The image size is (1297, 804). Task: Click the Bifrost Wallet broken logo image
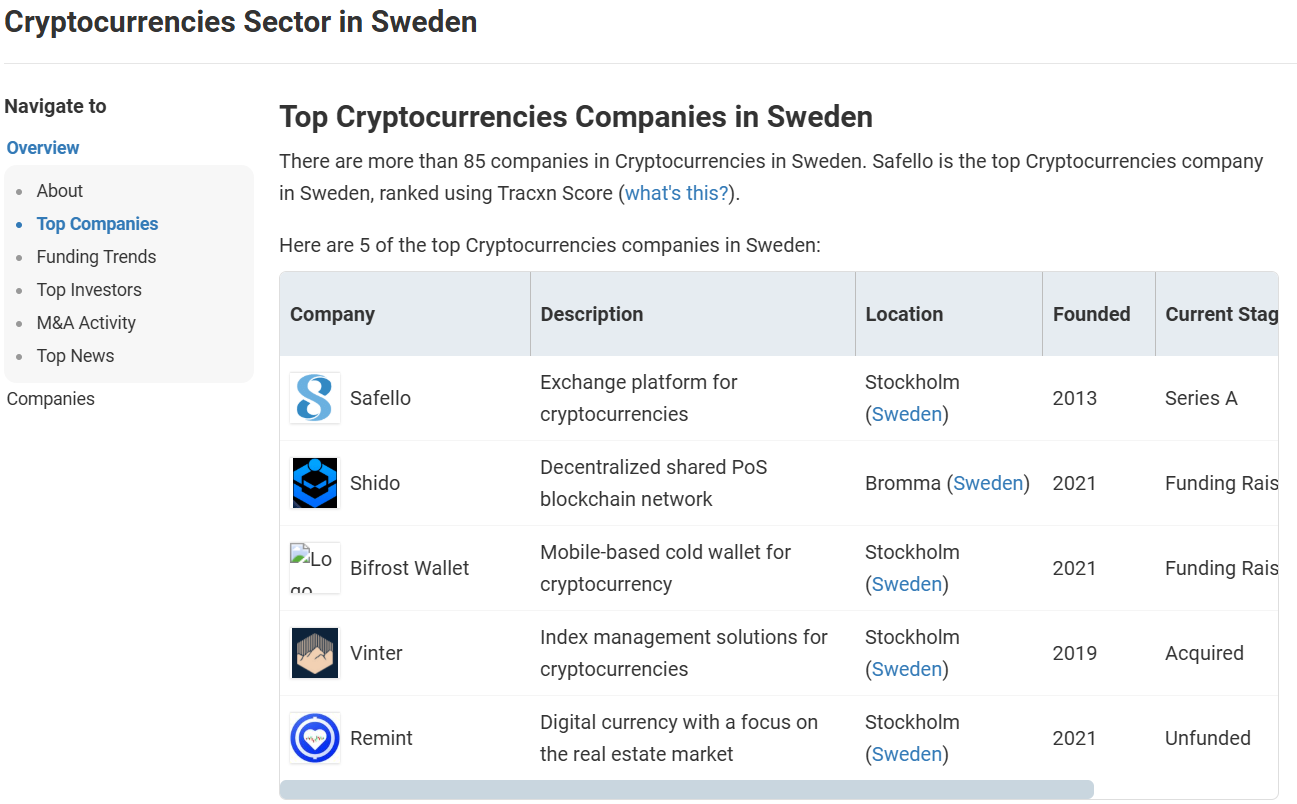click(315, 568)
